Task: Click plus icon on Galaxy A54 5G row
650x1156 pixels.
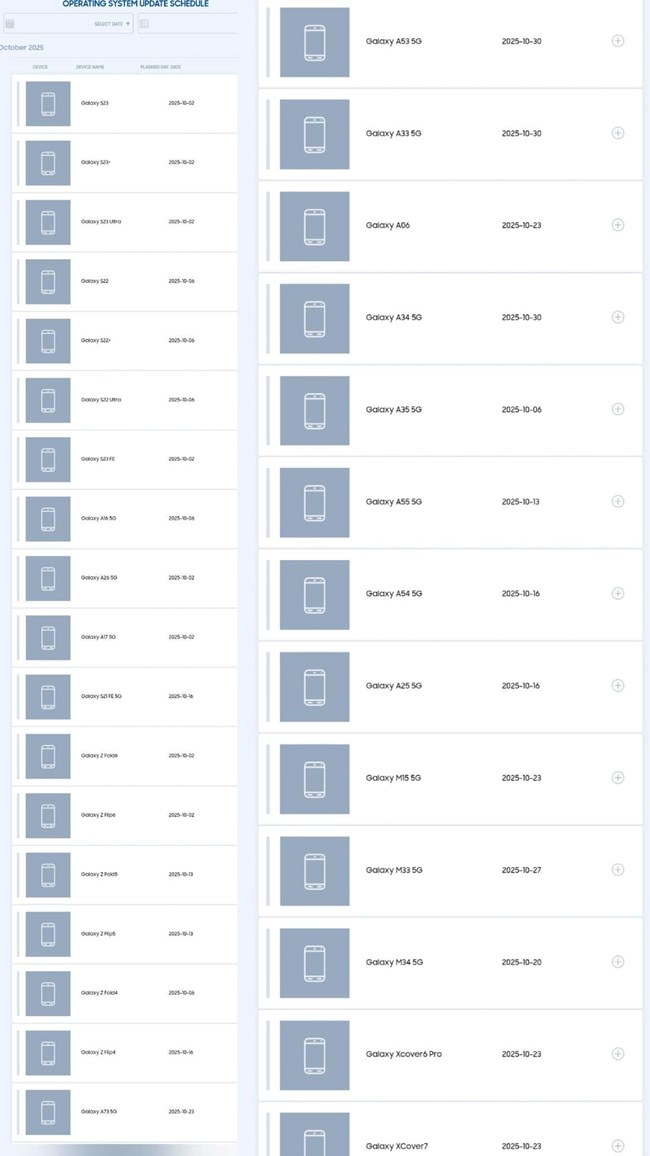Action: [617, 593]
